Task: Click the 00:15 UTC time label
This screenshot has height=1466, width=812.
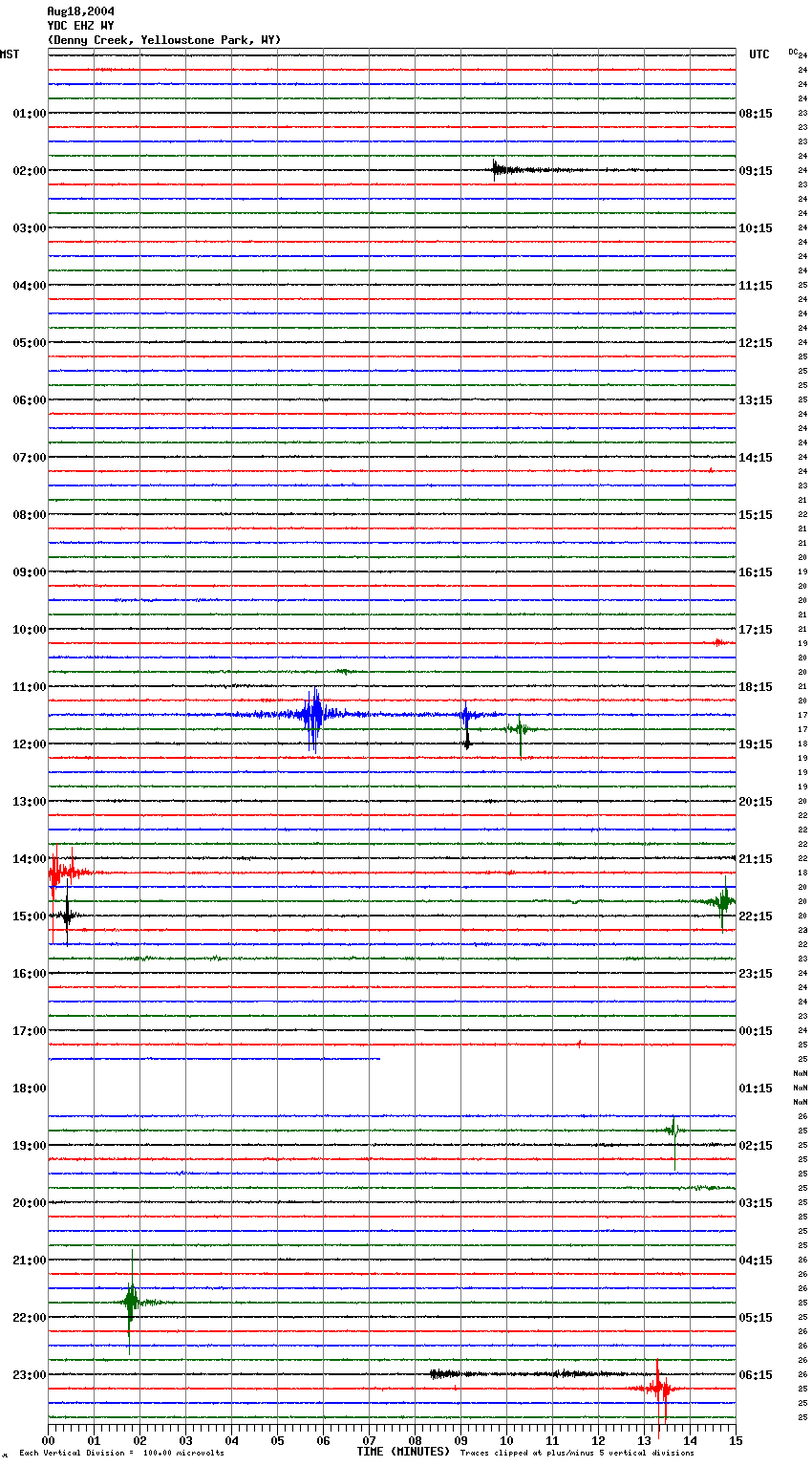Action: pyautogui.click(x=756, y=1031)
